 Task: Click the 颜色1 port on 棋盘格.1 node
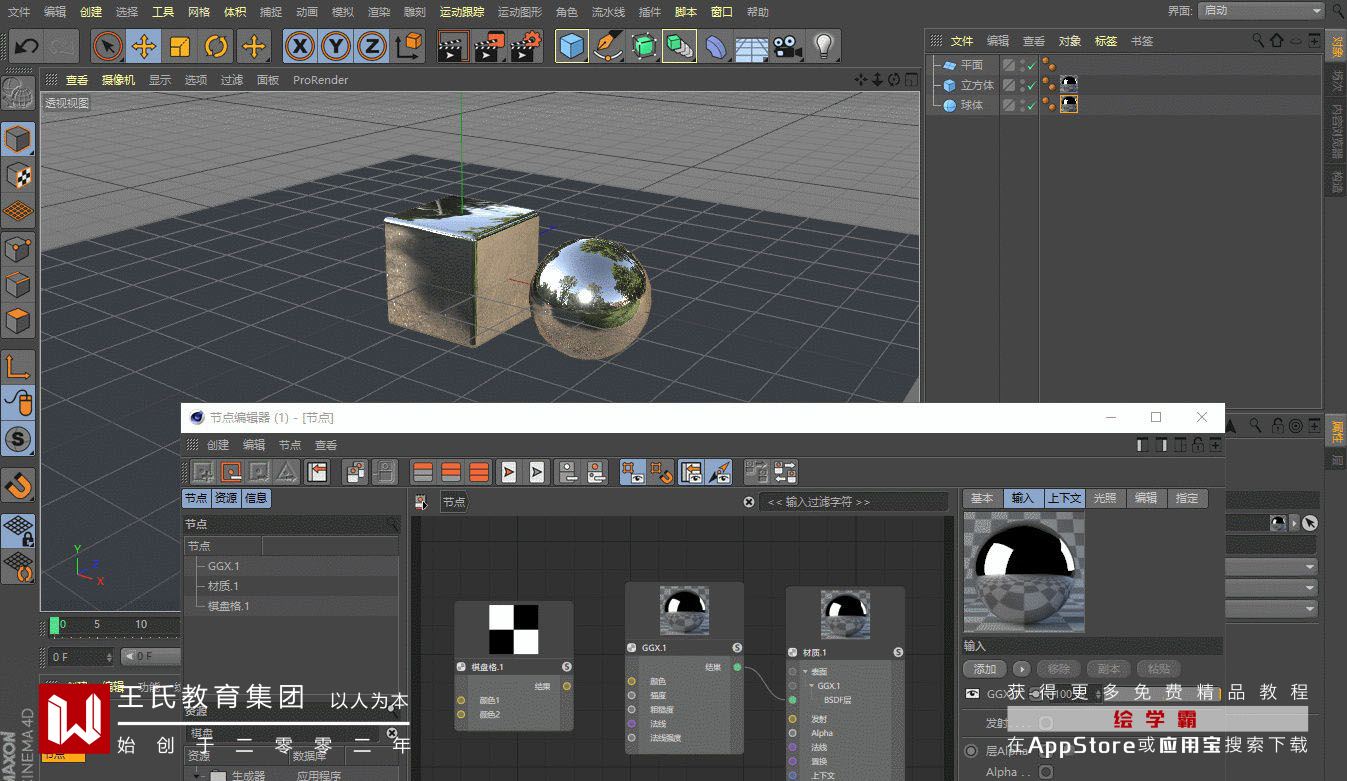click(x=461, y=700)
